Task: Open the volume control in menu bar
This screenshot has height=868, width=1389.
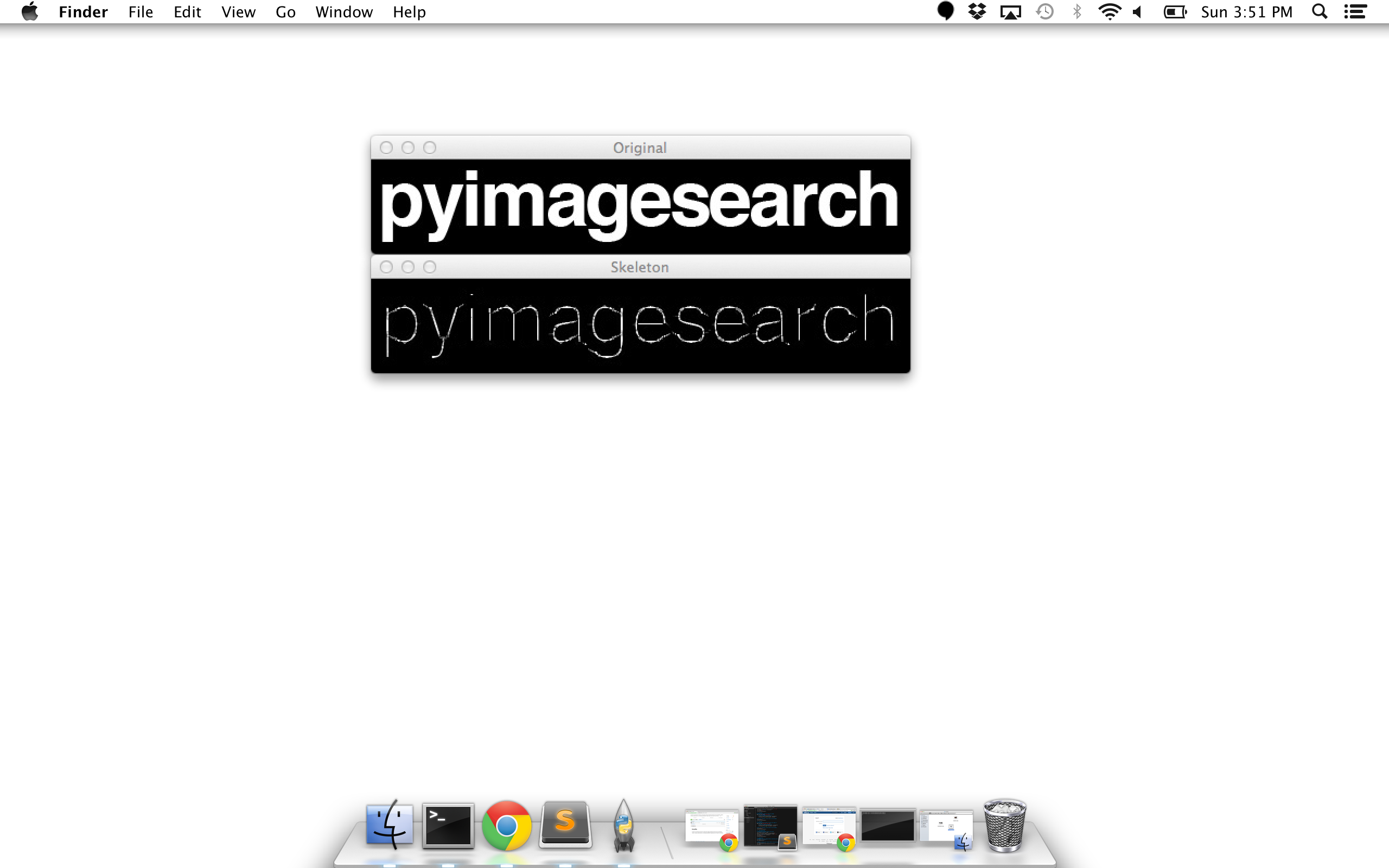Action: tap(1138, 11)
